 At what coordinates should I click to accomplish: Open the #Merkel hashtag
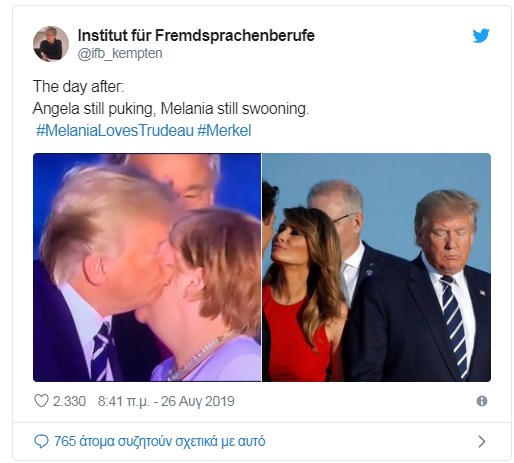point(224,130)
